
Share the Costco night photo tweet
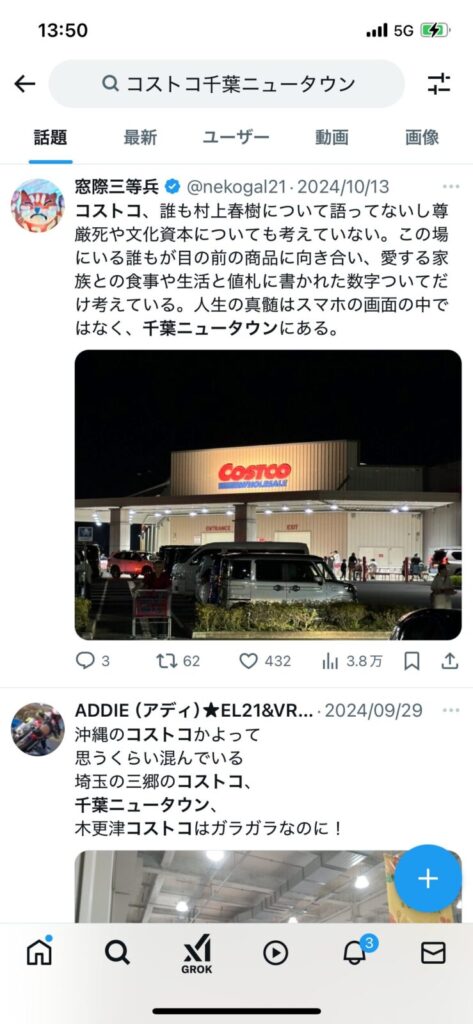click(x=449, y=661)
